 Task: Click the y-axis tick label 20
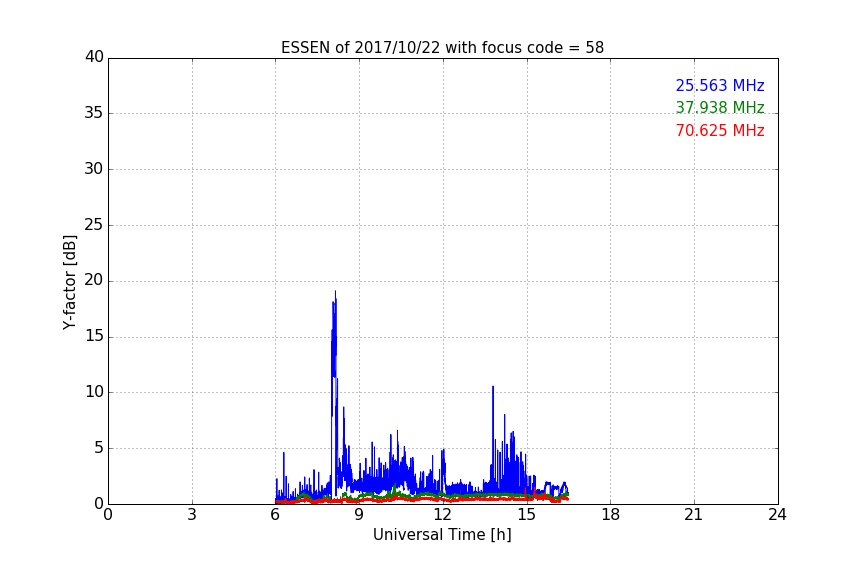(x=94, y=280)
